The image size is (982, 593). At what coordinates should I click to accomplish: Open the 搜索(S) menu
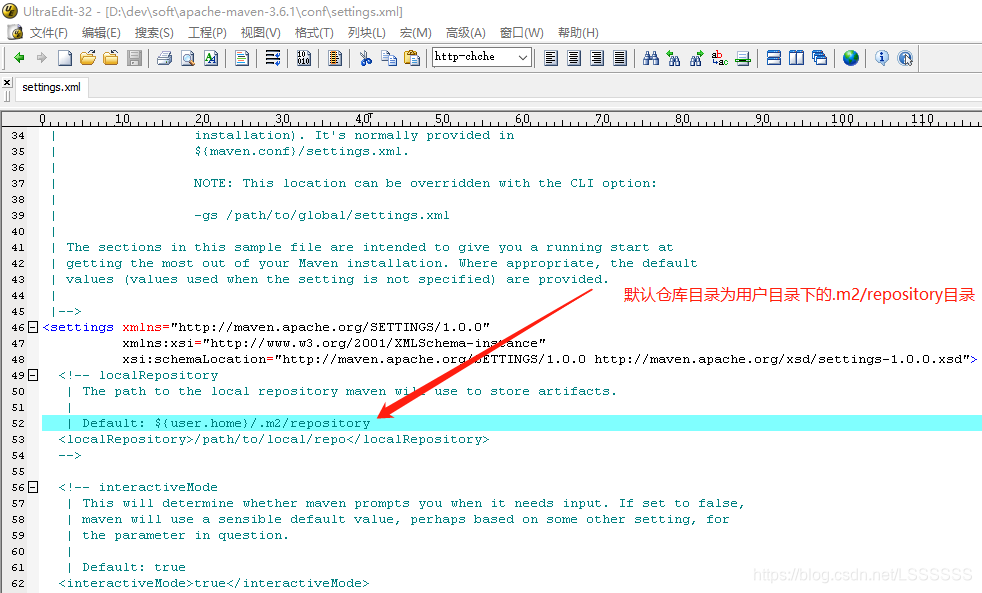154,33
